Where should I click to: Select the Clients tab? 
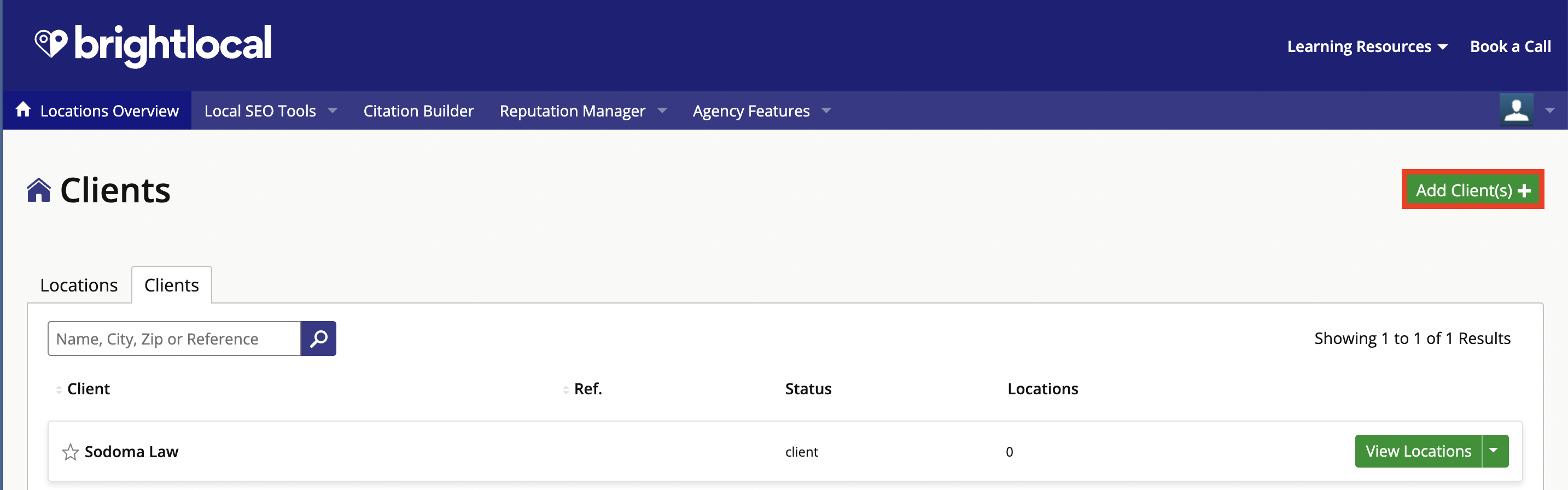point(172,285)
